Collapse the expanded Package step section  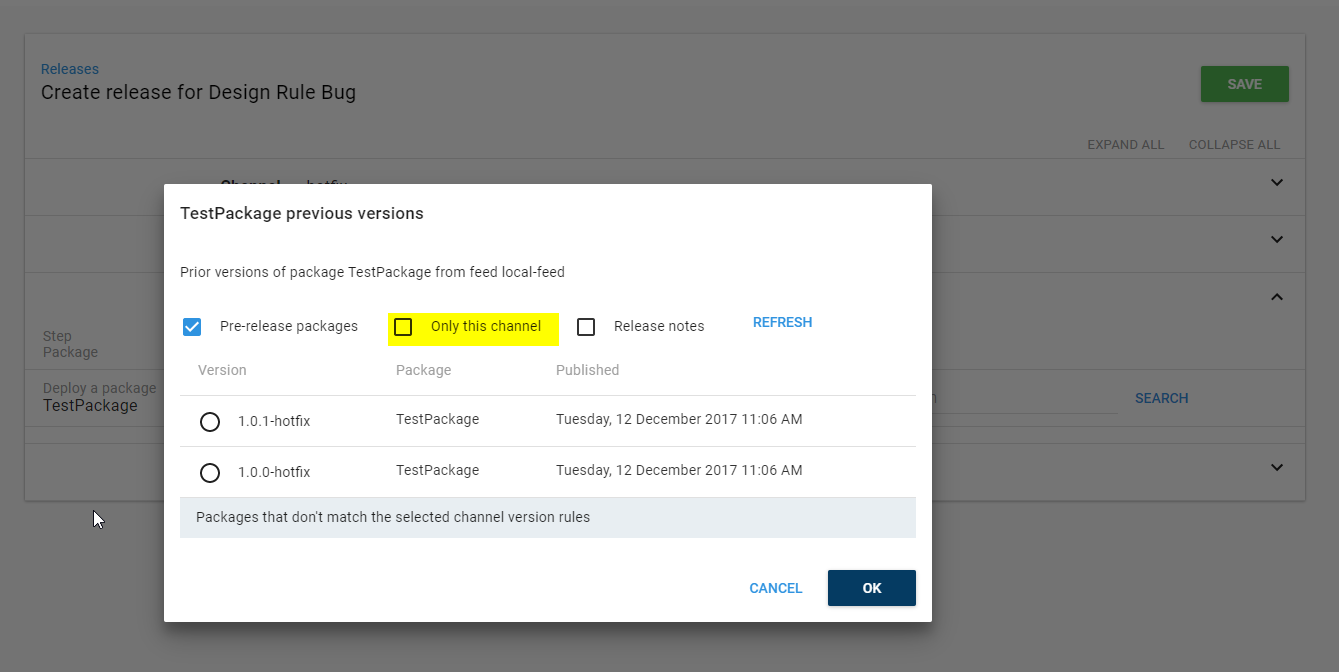(1276, 296)
